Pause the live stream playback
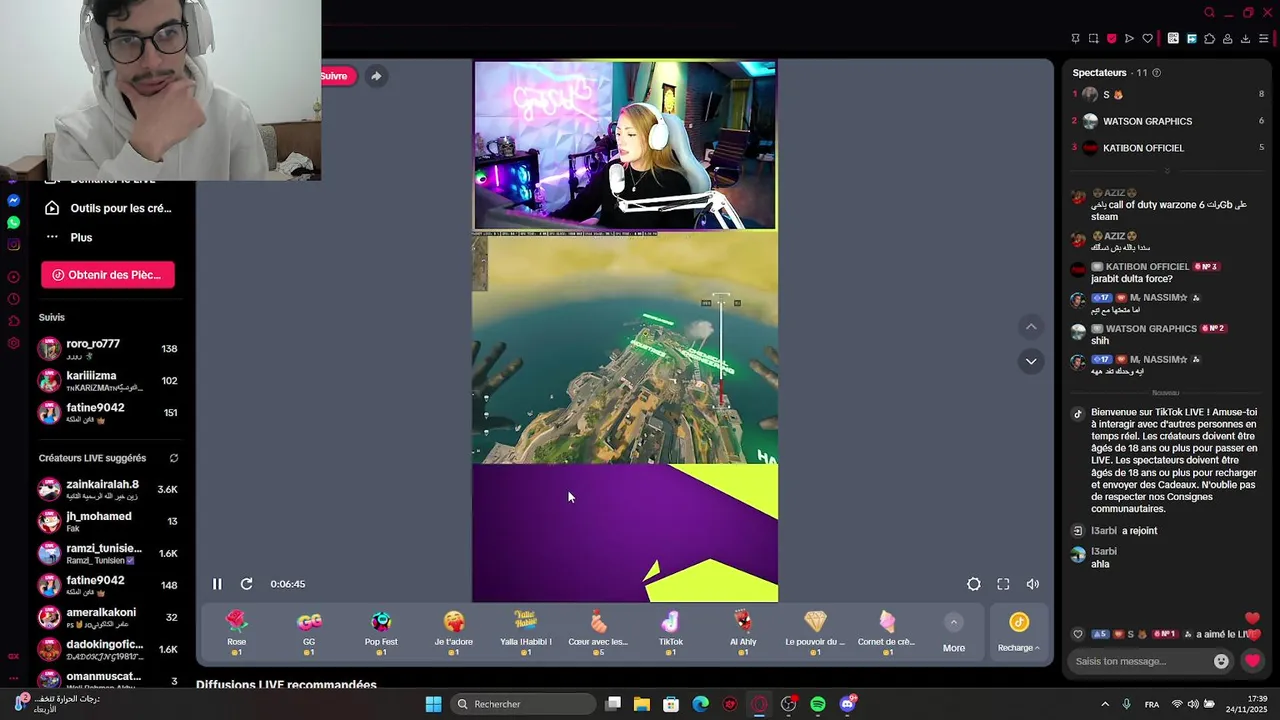 coord(217,584)
